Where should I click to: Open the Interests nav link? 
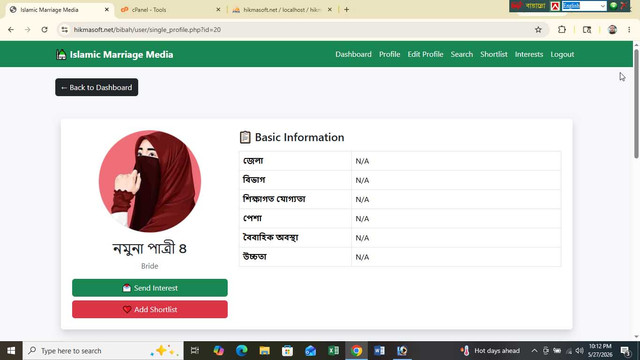529,54
